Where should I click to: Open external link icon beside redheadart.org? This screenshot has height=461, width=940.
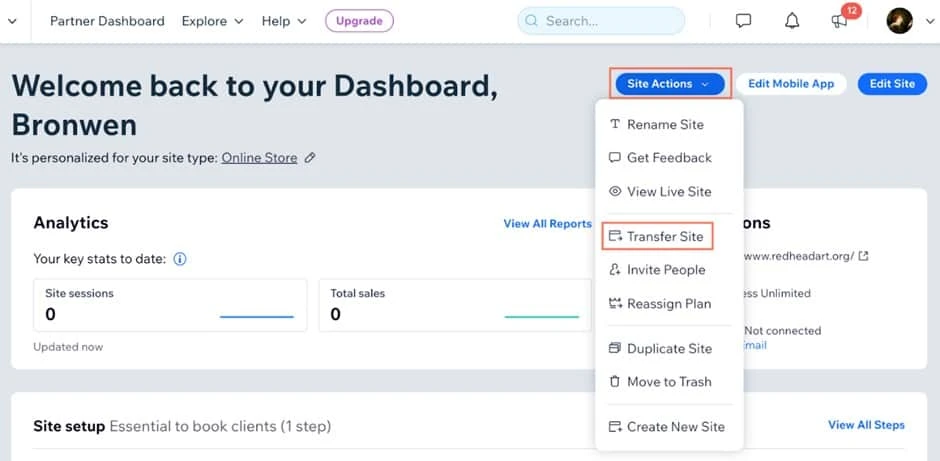click(864, 256)
